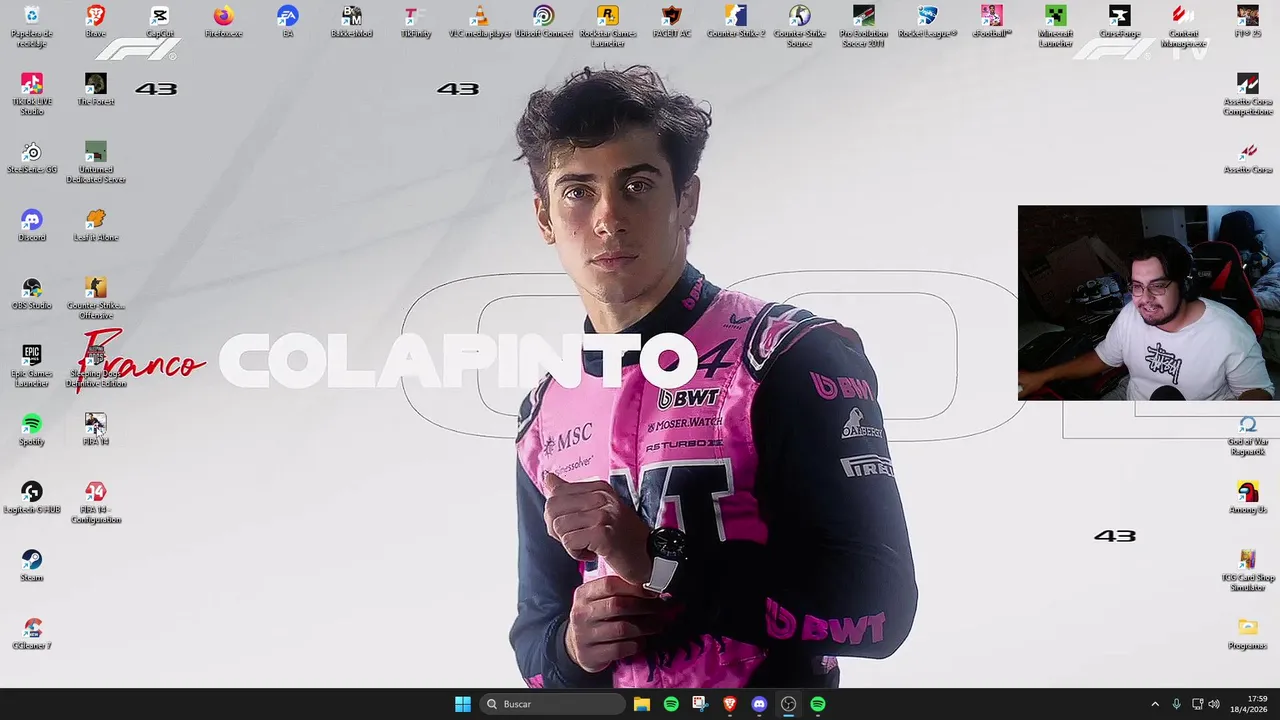Viewport: 1280px width, 720px height.
Task: Select the CapCut desktop shortcut
Action: (159, 21)
